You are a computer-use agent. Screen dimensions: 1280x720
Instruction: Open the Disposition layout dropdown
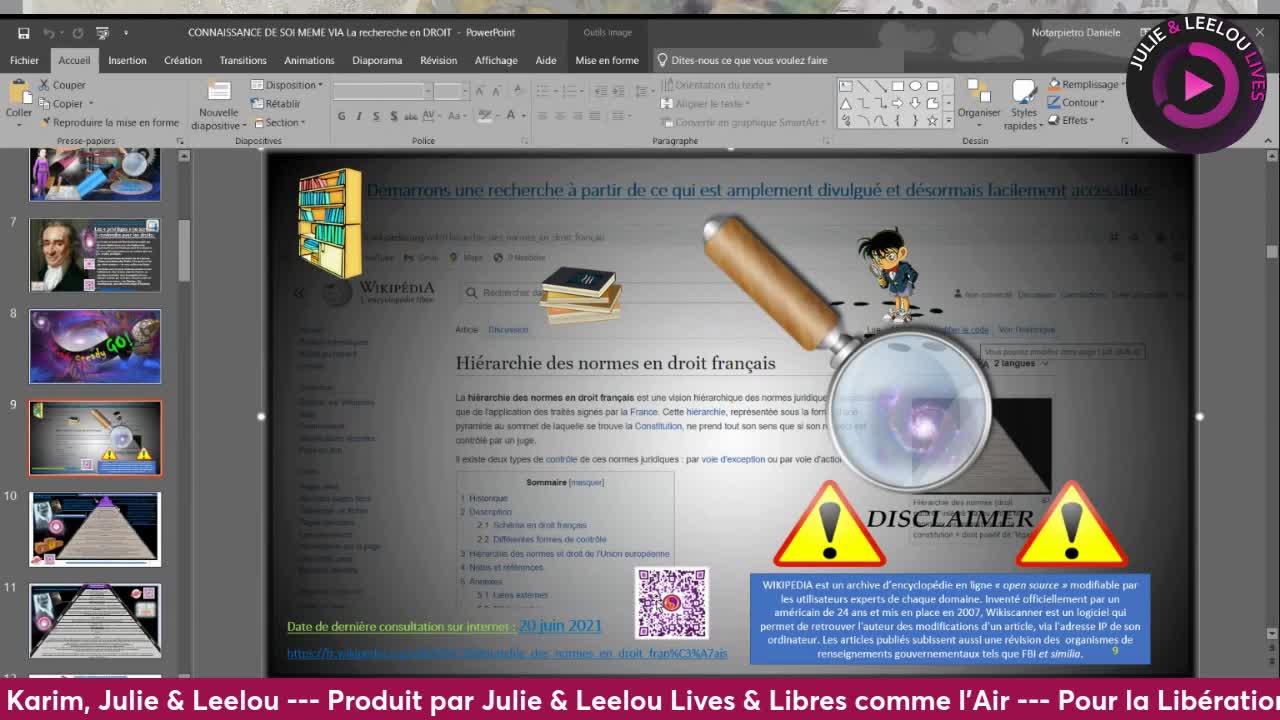pyautogui.click(x=287, y=85)
